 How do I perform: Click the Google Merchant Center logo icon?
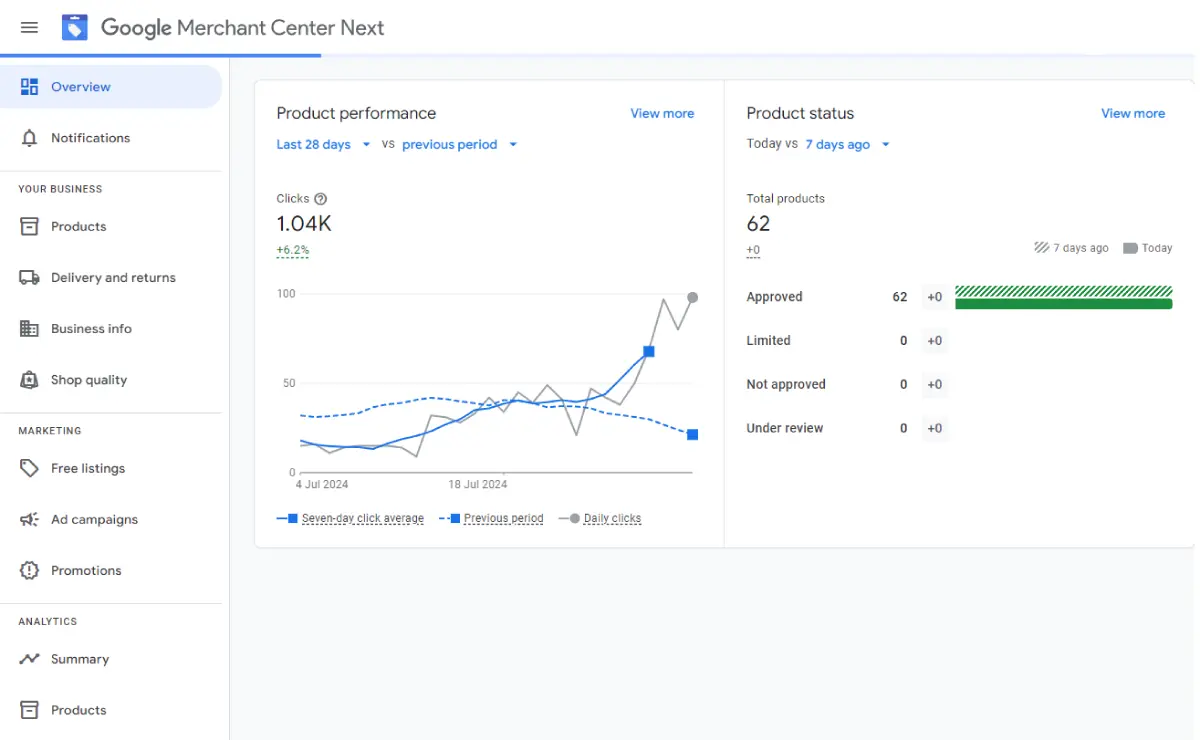[x=75, y=27]
